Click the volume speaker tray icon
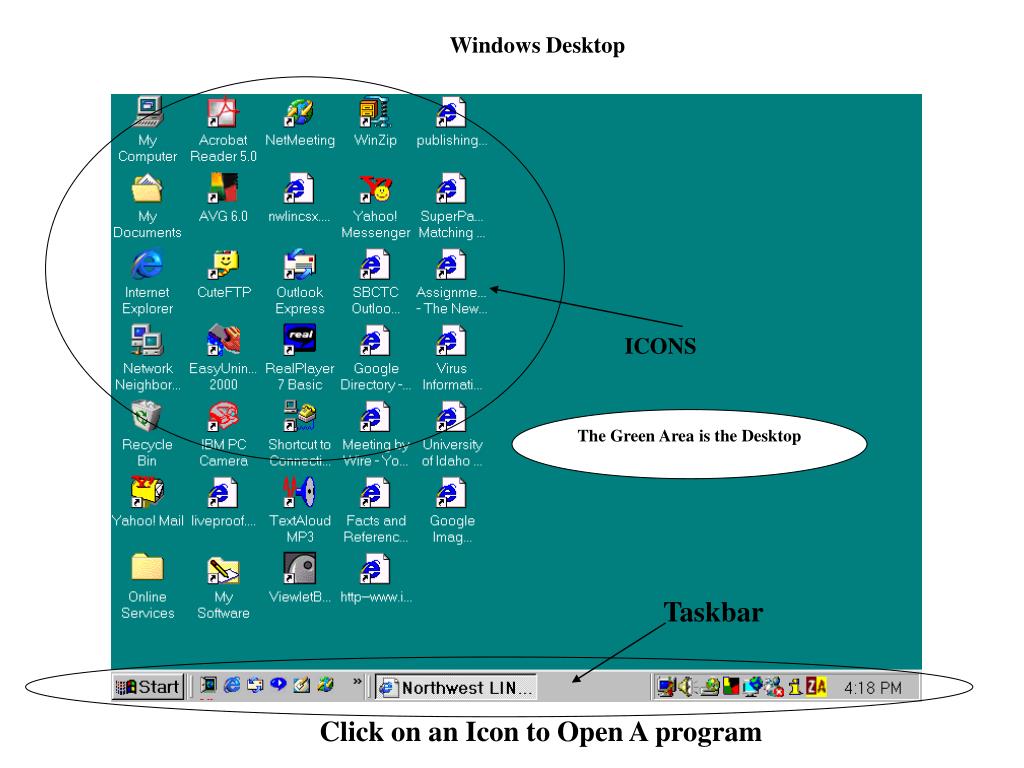The width and height of the screenshot is (1024, 768). pos(685,687)
